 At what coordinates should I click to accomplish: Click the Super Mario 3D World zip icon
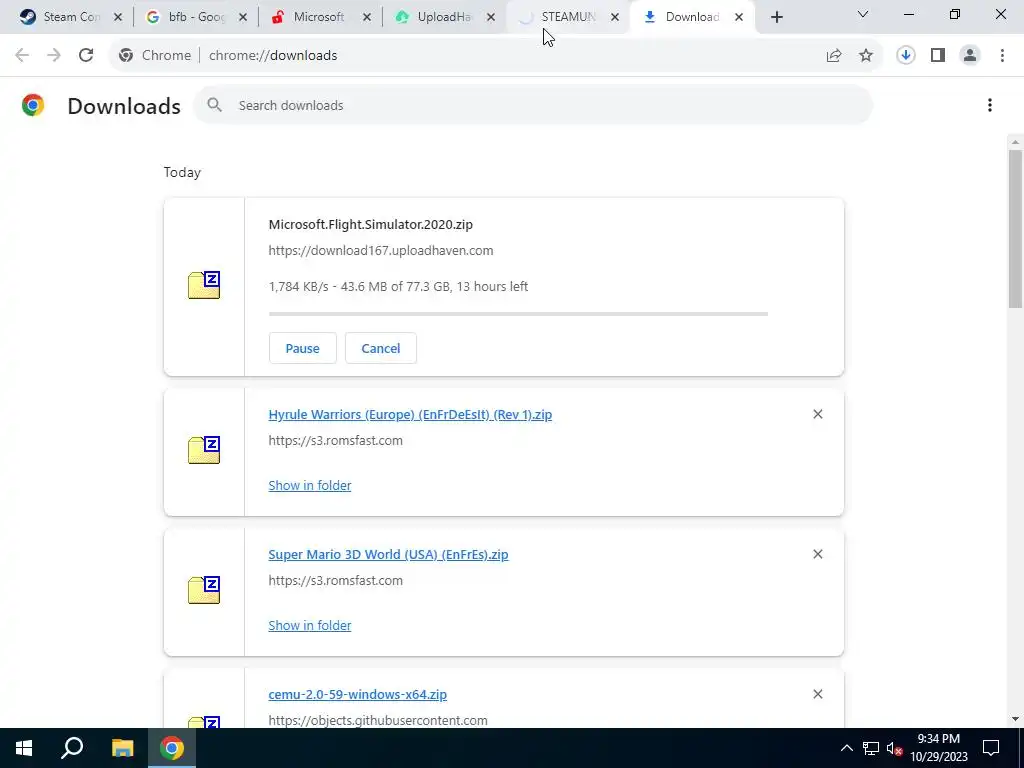coord(204,590)
